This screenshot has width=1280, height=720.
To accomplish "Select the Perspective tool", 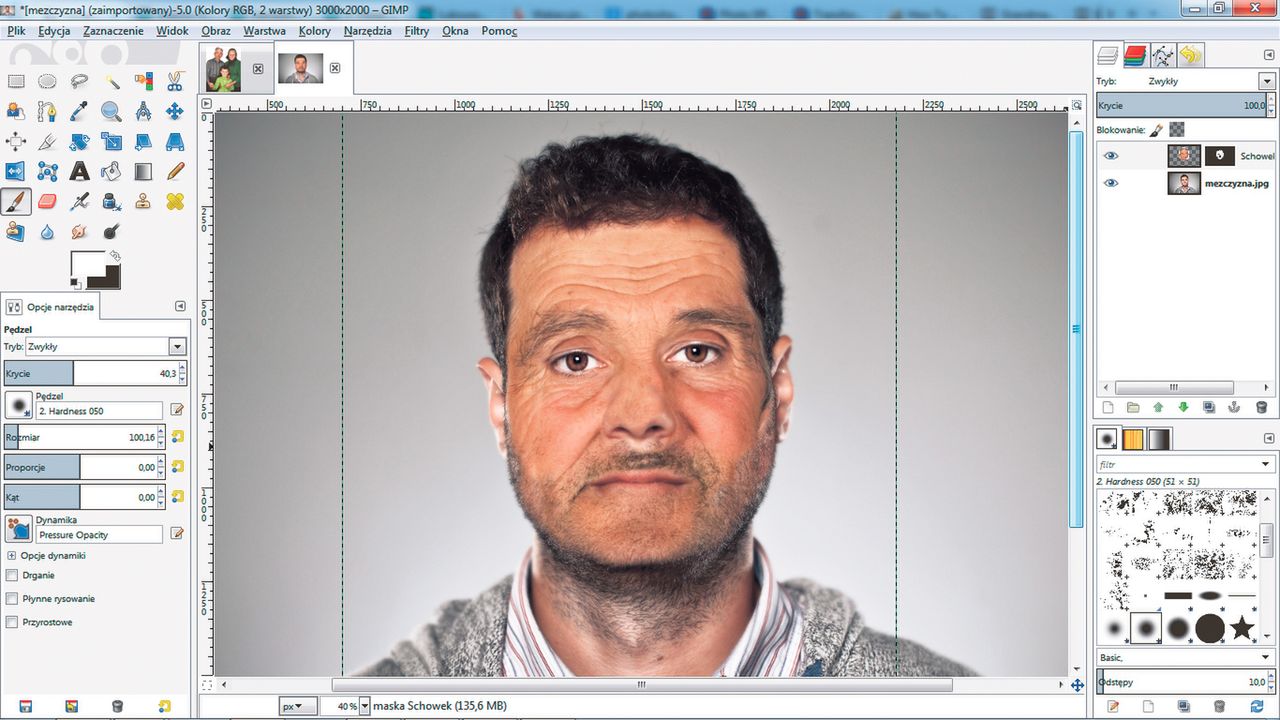I will (x=175, y=141).
